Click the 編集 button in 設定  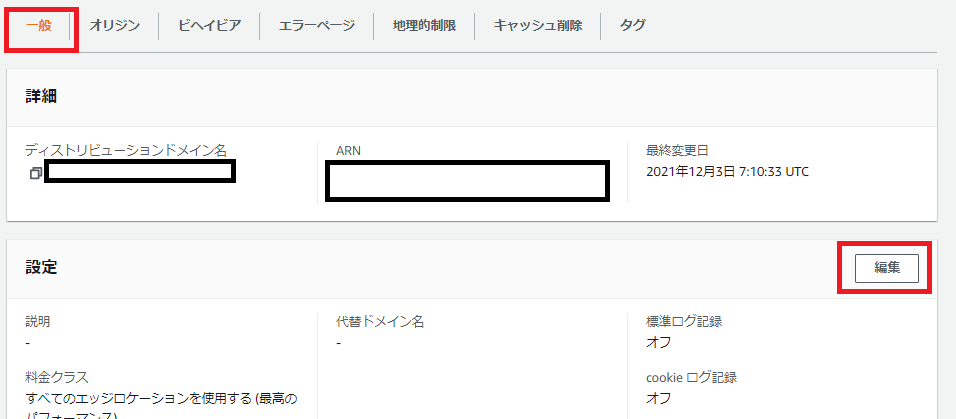pyautogui.click(x=886, y=267)
